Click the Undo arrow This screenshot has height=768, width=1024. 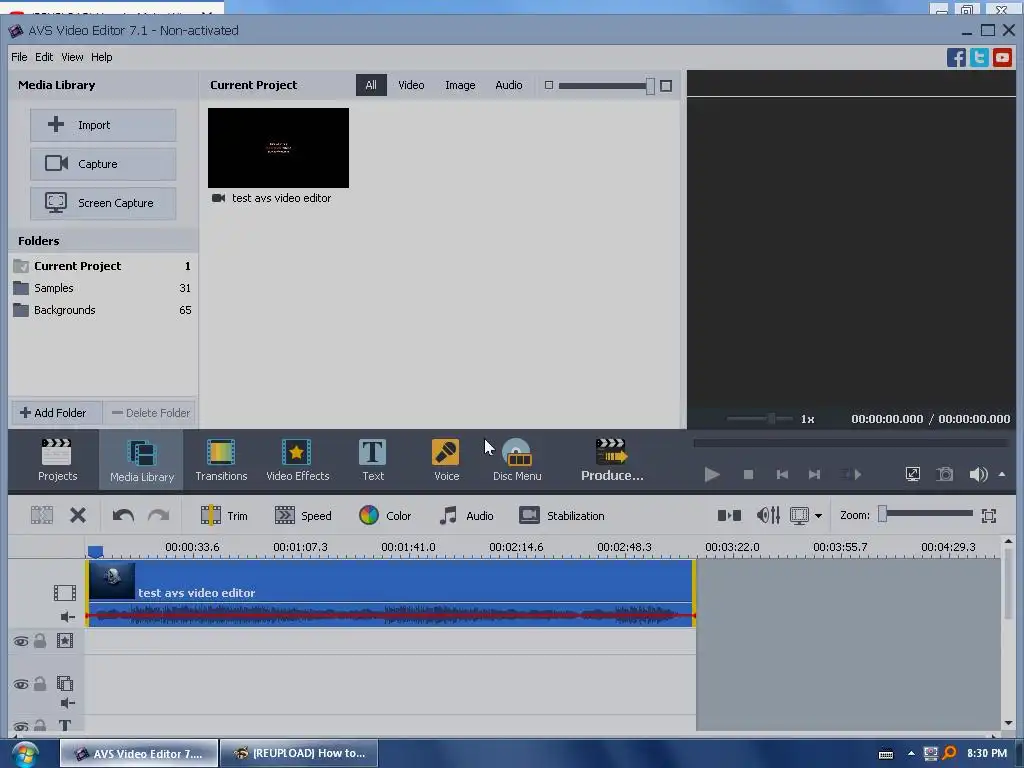(123, 515)
